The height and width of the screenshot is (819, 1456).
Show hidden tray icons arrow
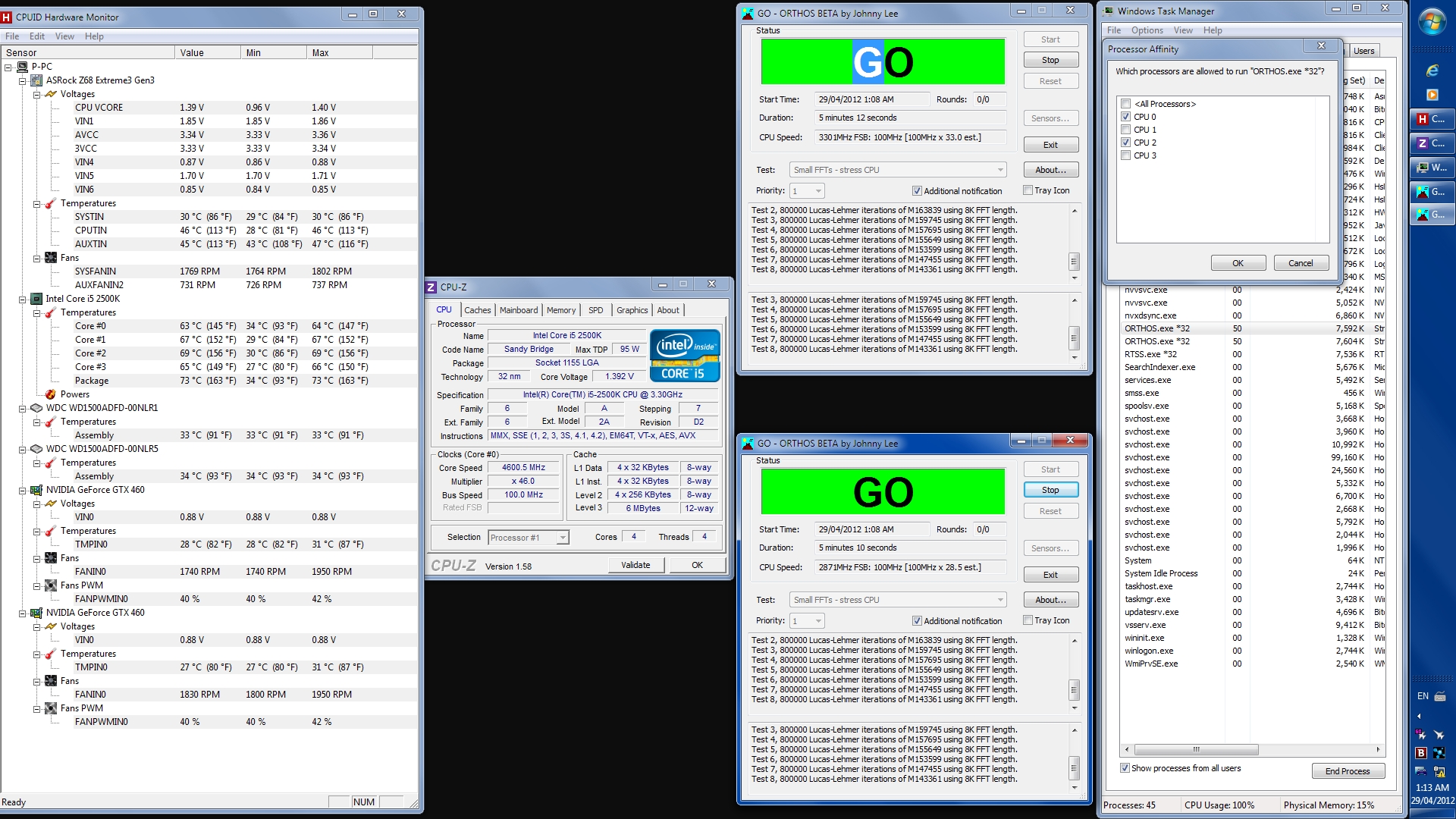pyautogui.click(x=1419, y=716)
